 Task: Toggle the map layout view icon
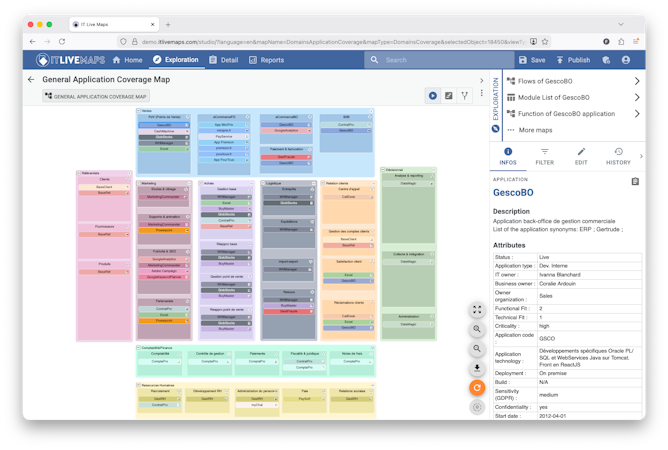(x=449, y=96)
